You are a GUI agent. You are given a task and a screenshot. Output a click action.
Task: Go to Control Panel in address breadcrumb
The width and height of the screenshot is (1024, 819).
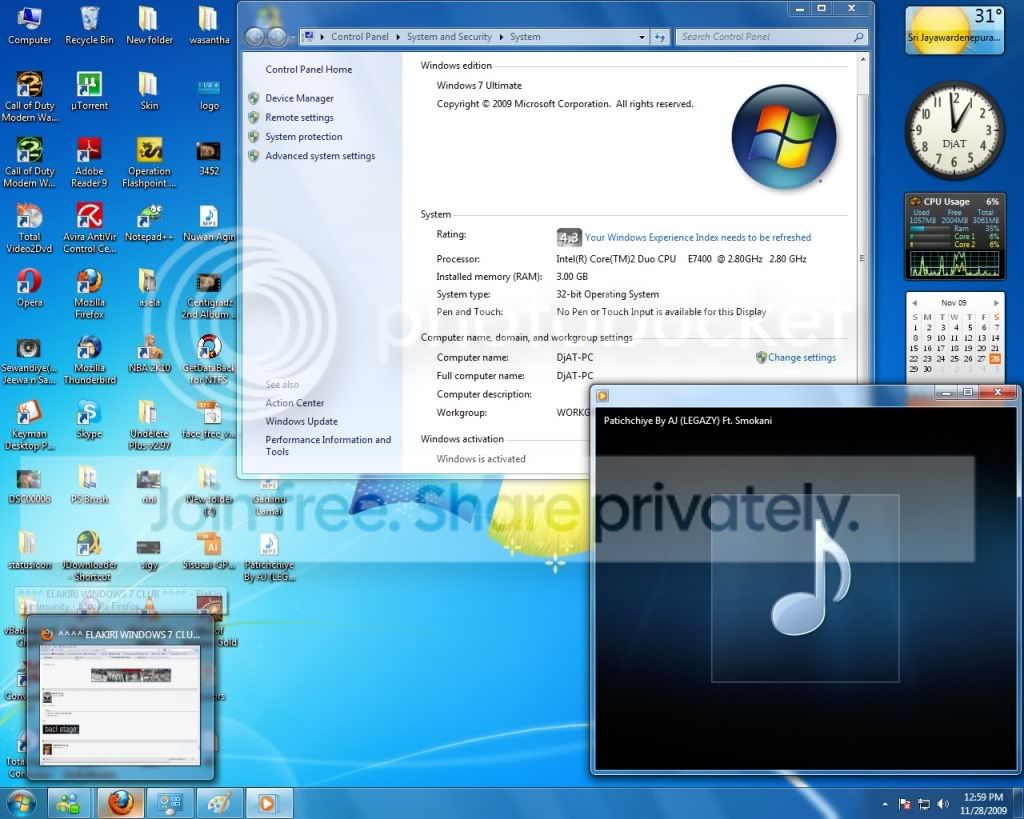click(359, 37)
